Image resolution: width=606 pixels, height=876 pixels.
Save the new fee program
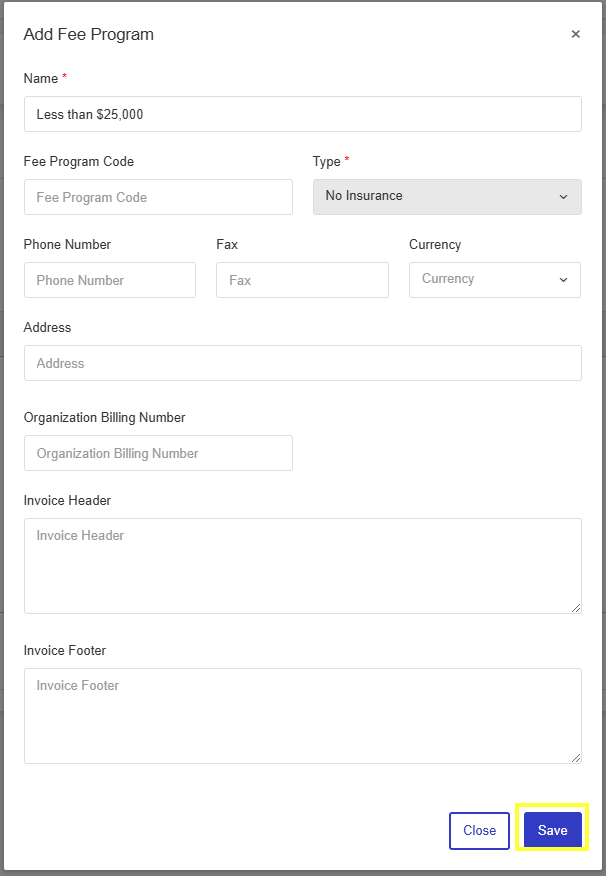click(x=552, y=831)
